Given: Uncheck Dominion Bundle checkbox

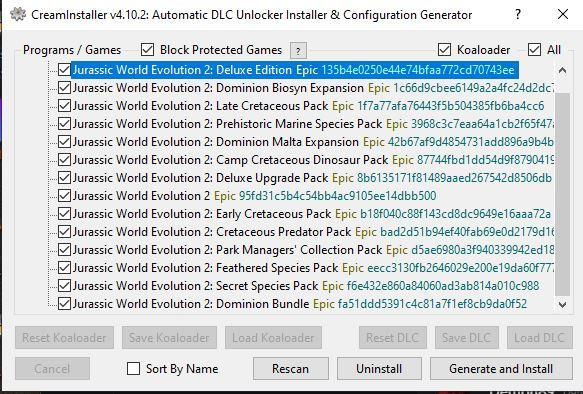Looking at the screenshot, I should (x=64, y=304).
